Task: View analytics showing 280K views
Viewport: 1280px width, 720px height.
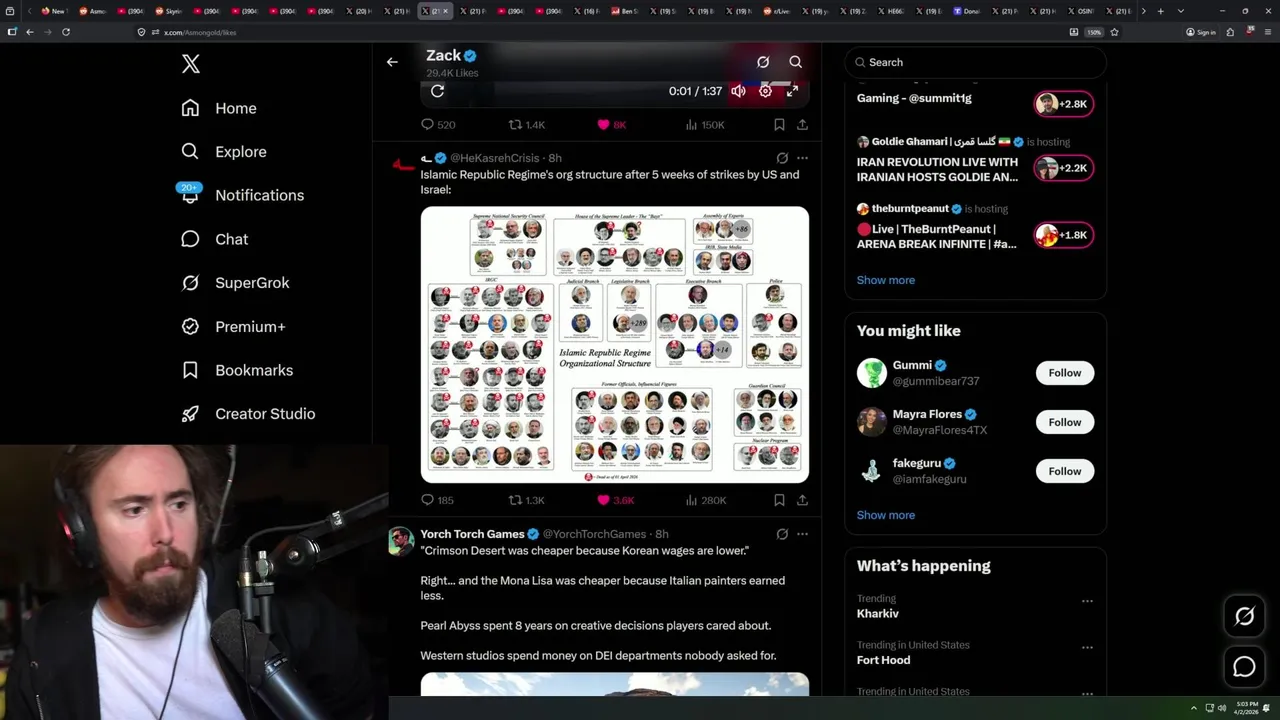Action: pyautogui.click(x=705, y=500)
